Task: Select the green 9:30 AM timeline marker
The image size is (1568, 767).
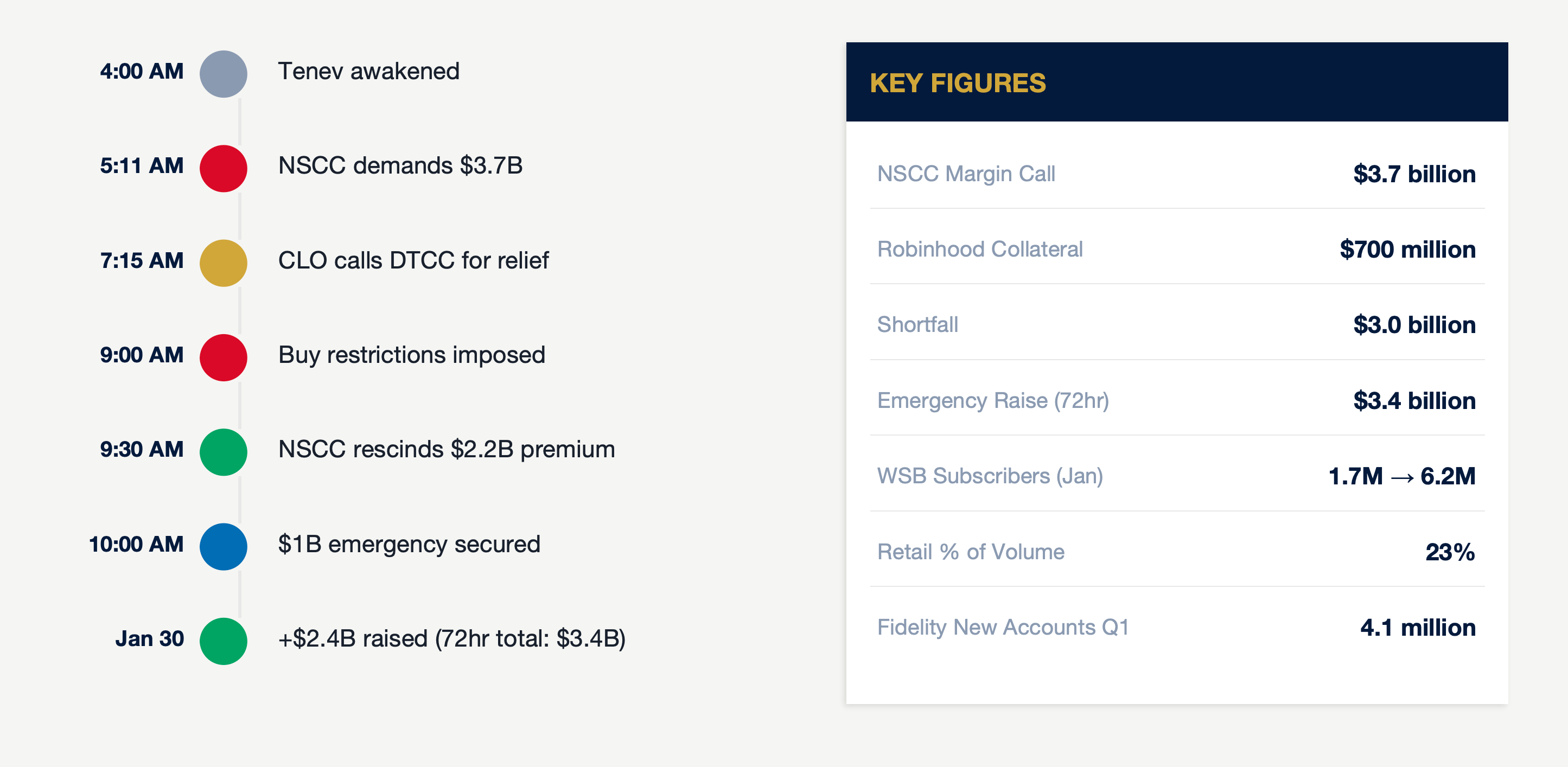Action: [x=224, y=452]
